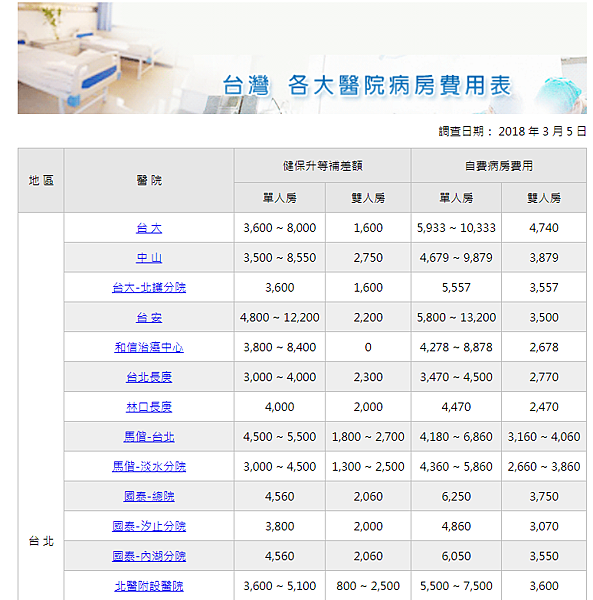Image resolution: width=593 pixels, height=600 pixels.
Task: Click the 4,740 cell in 台大 row
Action: pyautogui.click(x=544, y=228)
